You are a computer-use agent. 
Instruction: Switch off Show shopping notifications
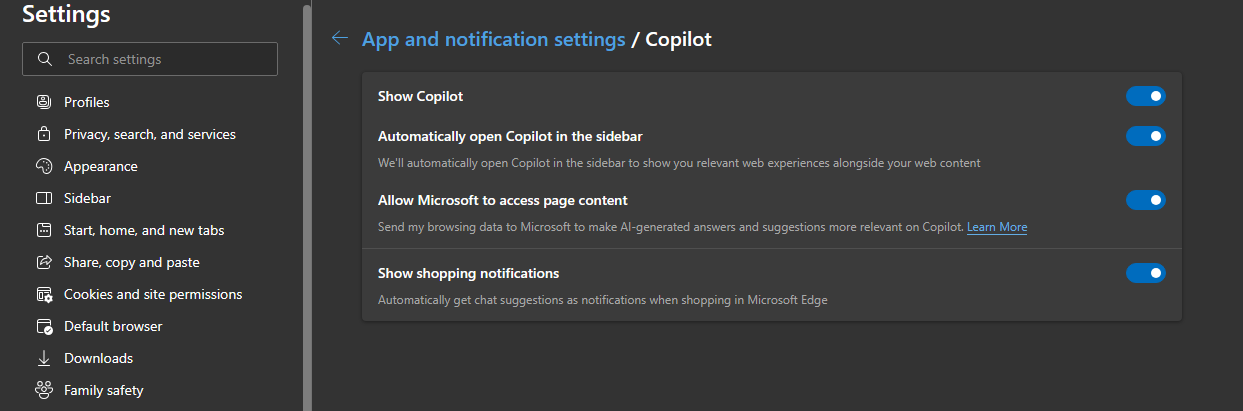pyautogui.click(x=1146, y=273)
